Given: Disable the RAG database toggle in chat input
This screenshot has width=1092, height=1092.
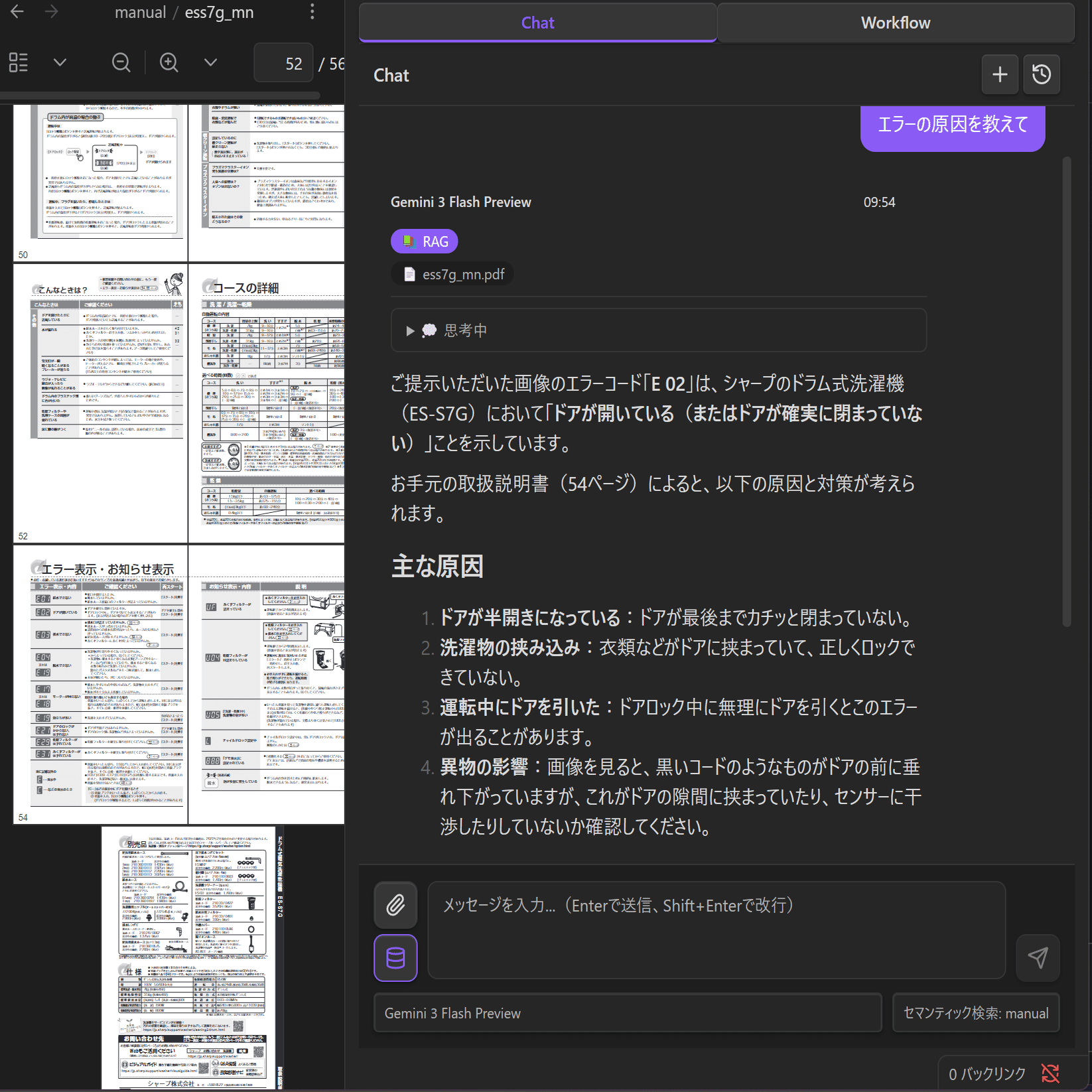Looking at the screenshot, I should [x=395, y=958].
